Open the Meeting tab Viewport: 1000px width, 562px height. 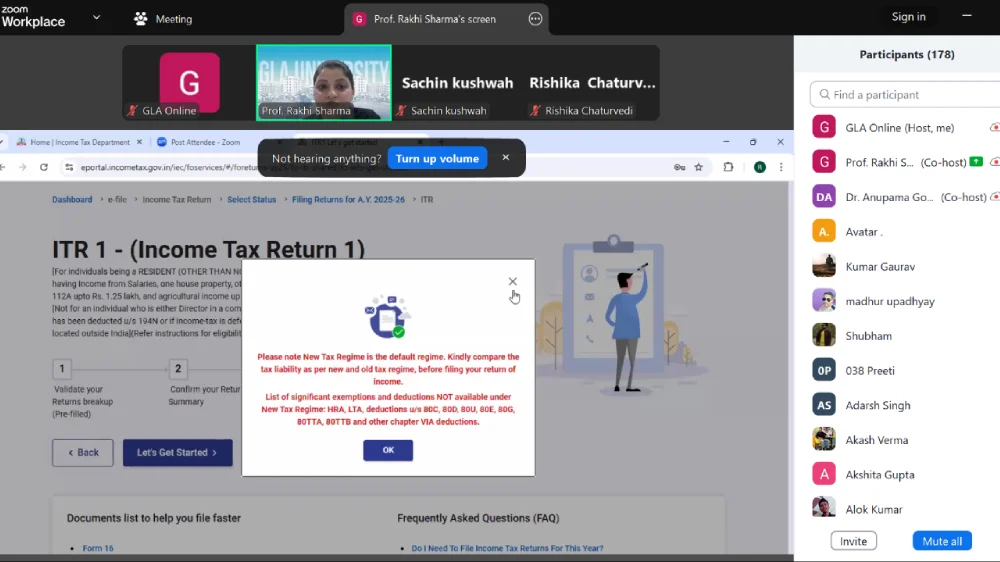tap(162, 19)
